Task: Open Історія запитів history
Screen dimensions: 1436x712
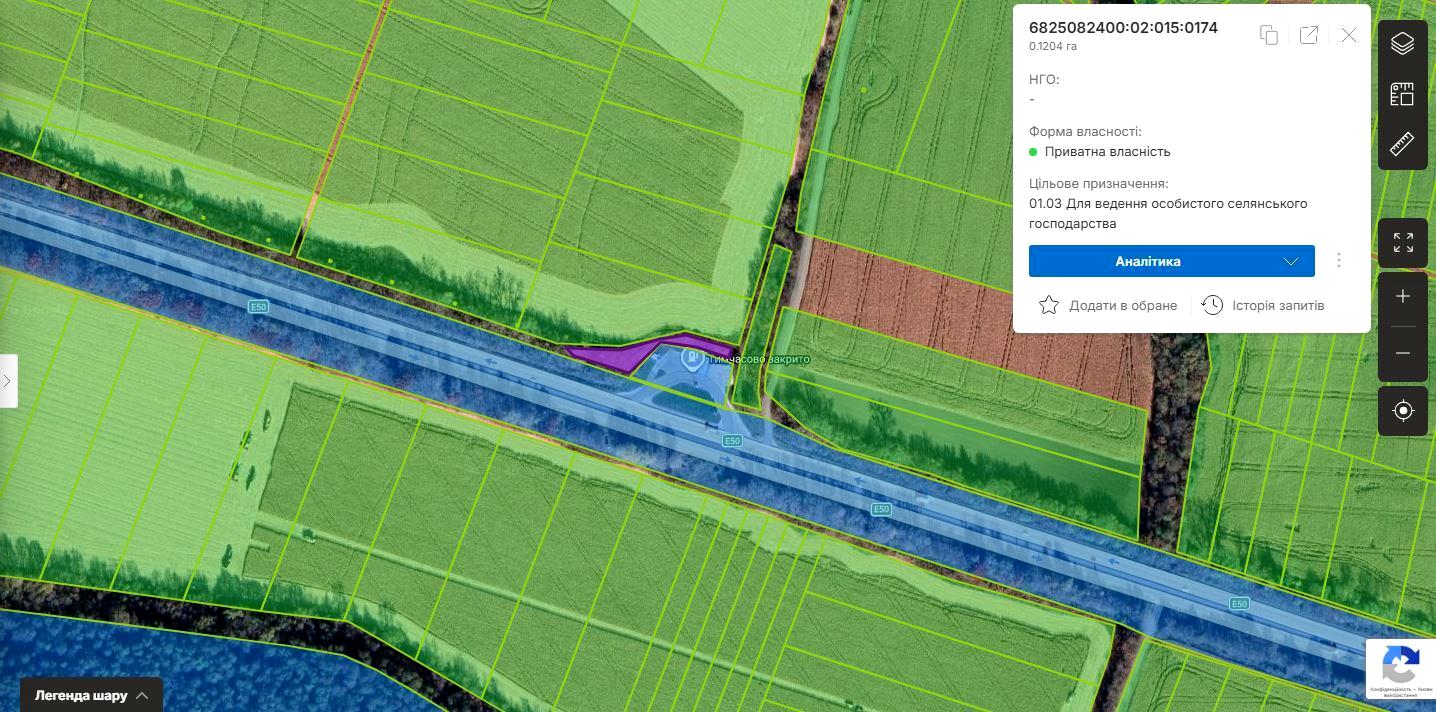Action: click(x=1263, y=305)
